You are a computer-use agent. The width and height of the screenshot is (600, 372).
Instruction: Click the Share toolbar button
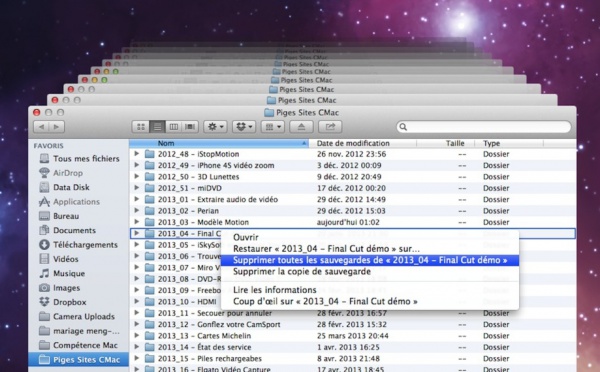pos(330,127)
